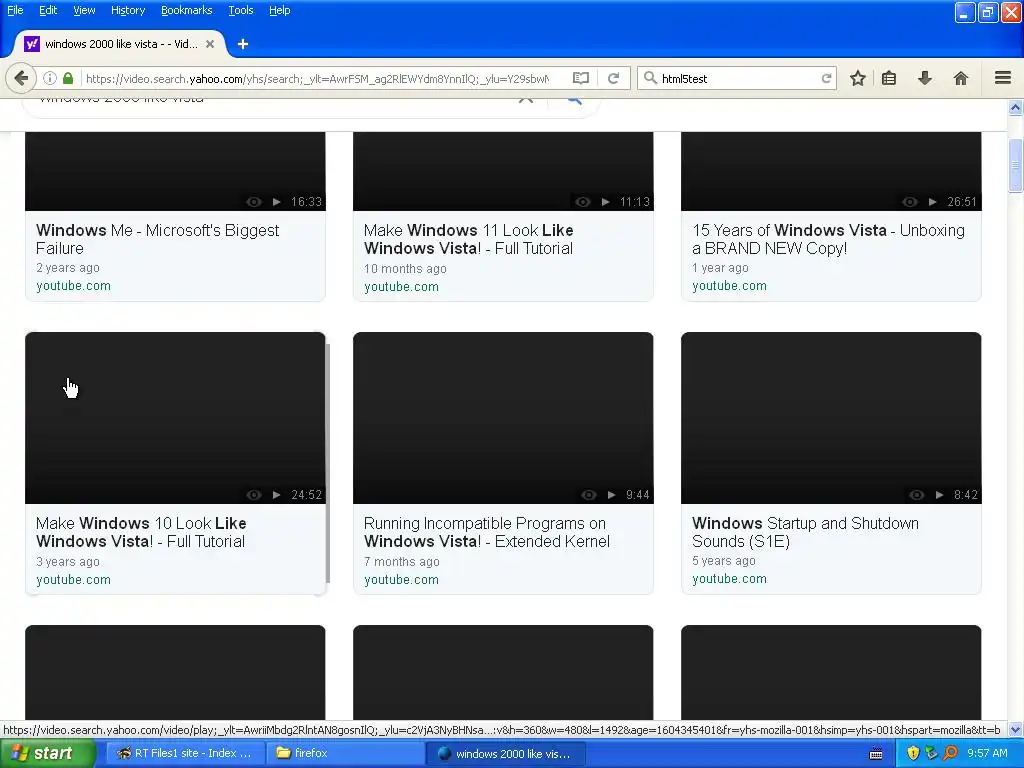This screenshot has width=1024, height=768.
Task: Click the eye icon on the 8:42 video
Action: coord(917,495)
